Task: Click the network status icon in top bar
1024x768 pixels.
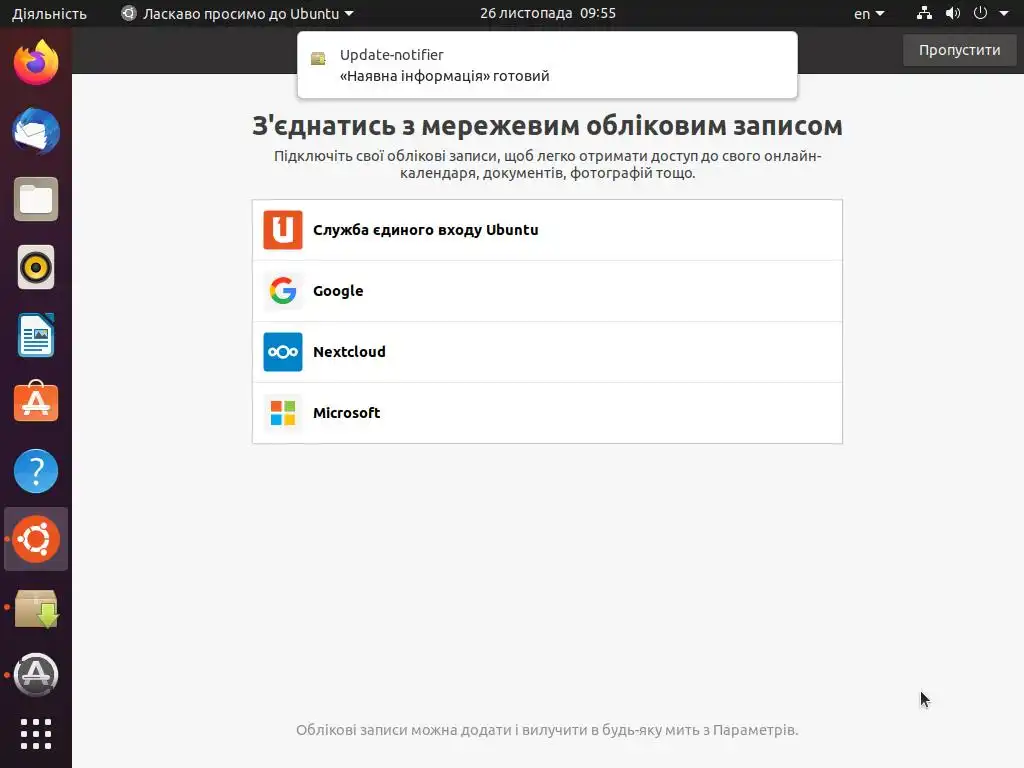Action: [x=924, y=13]
